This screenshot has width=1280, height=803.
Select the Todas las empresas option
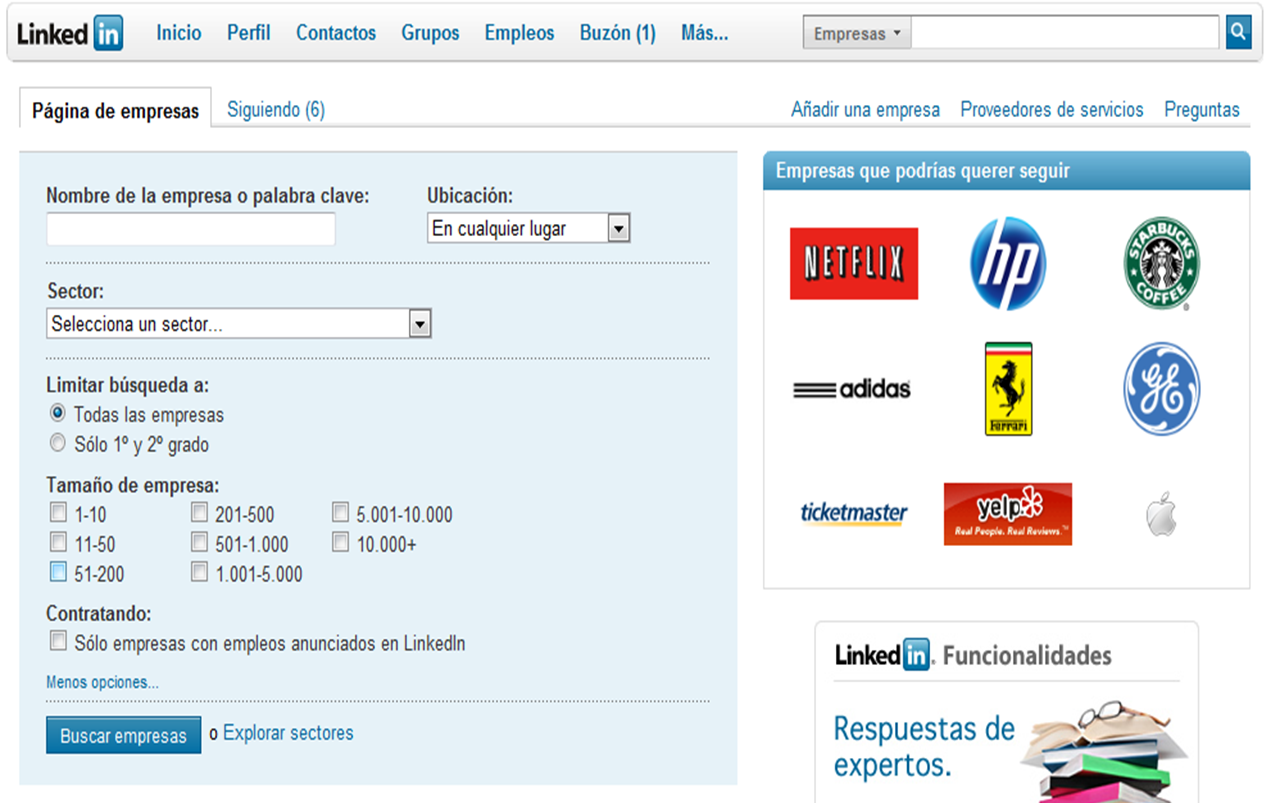coord(57,413)
